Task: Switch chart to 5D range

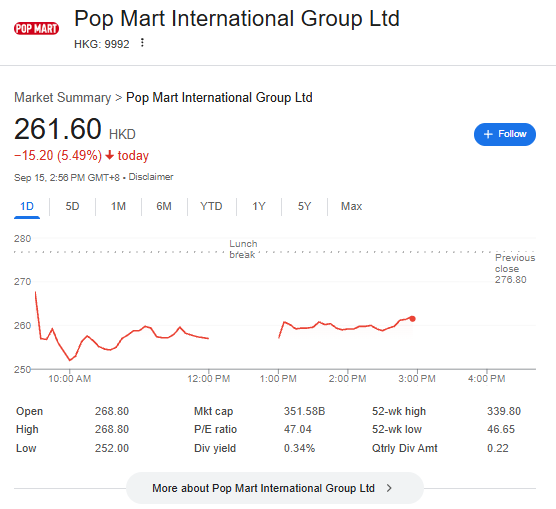Action: (72, 206)
